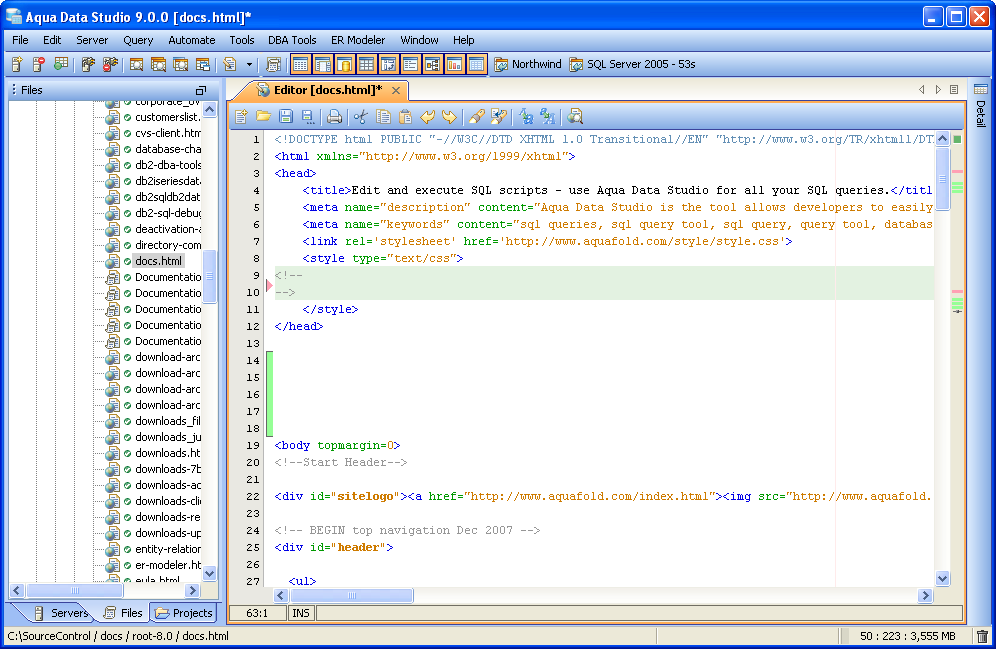Select the Northwind connection button

528,64
